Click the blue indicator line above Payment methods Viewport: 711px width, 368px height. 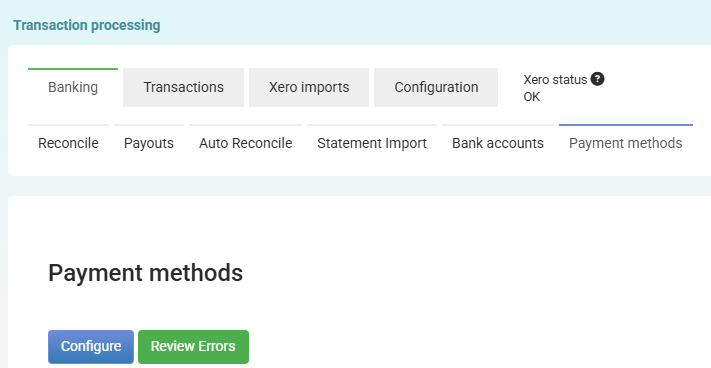tap(626, 125)
